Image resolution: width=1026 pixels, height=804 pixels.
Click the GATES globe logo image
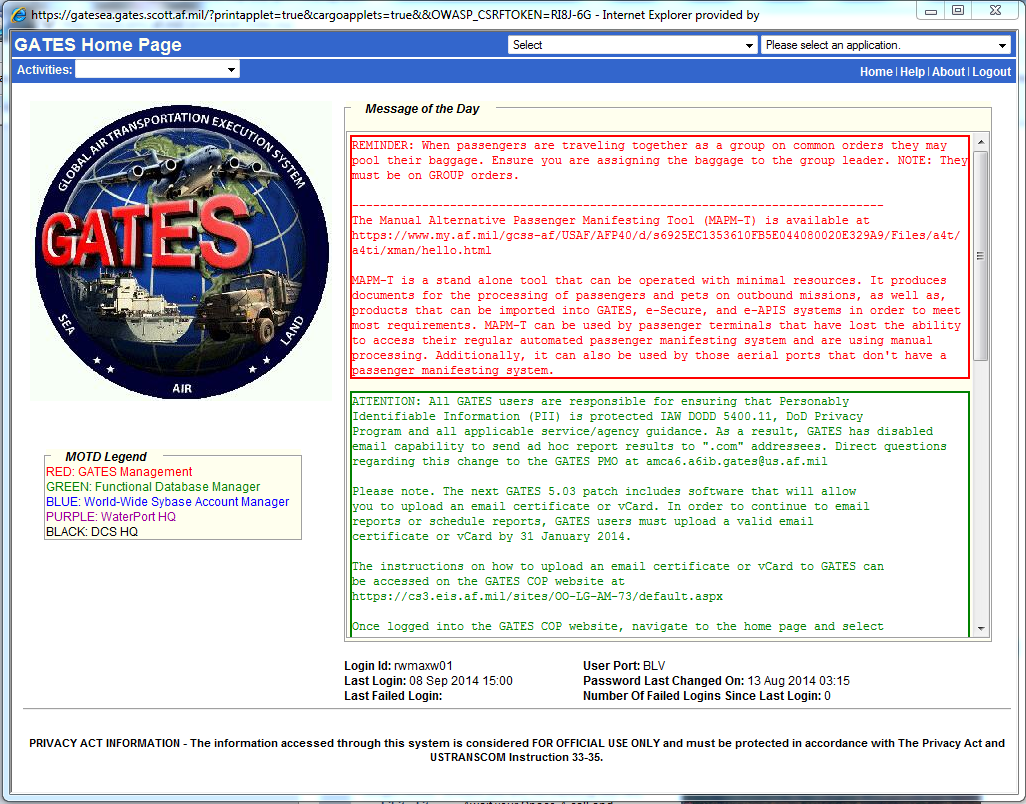coord(181,251)
